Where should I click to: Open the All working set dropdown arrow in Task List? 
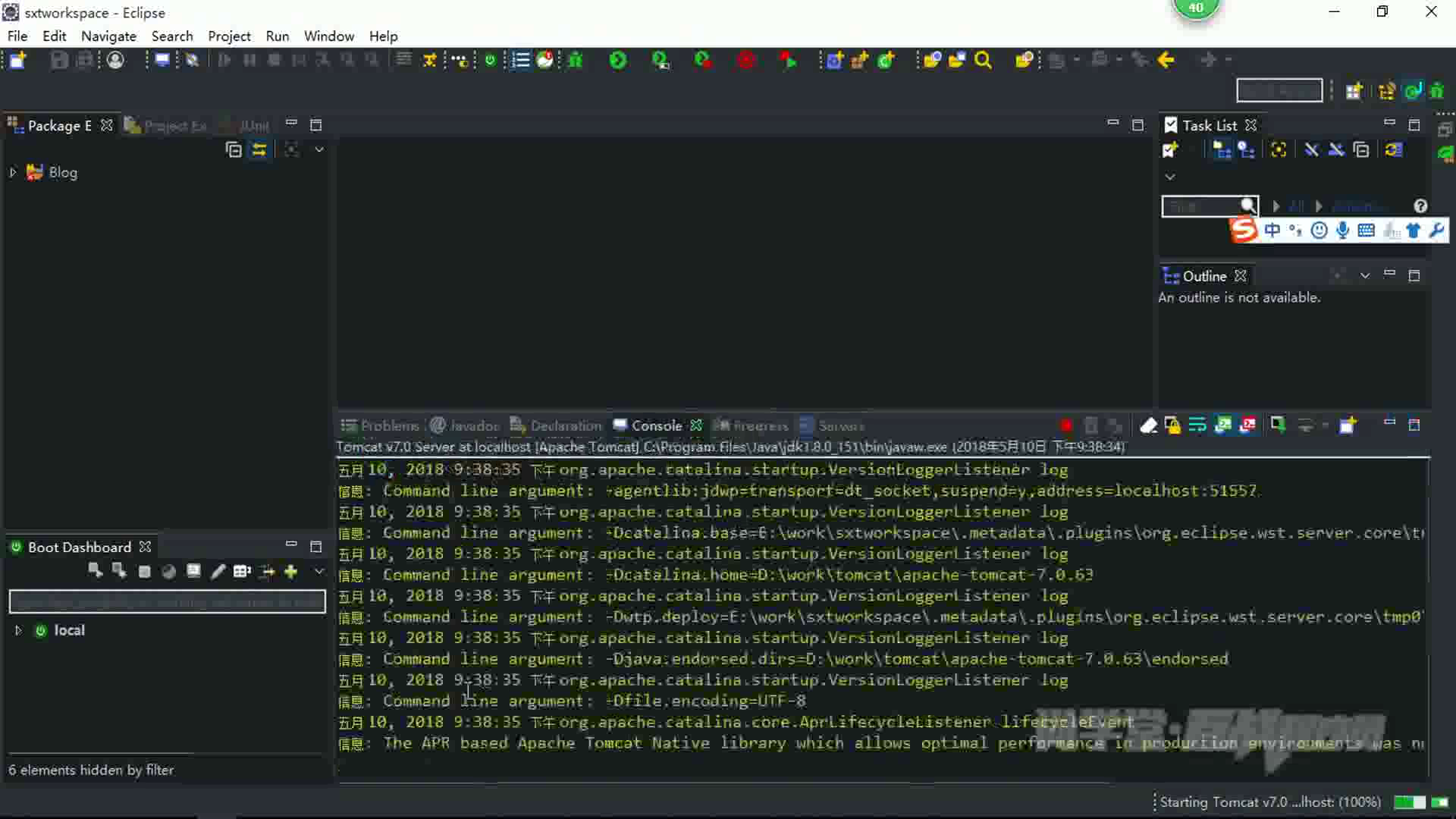pyautogui.click(x=1277, y=206)
